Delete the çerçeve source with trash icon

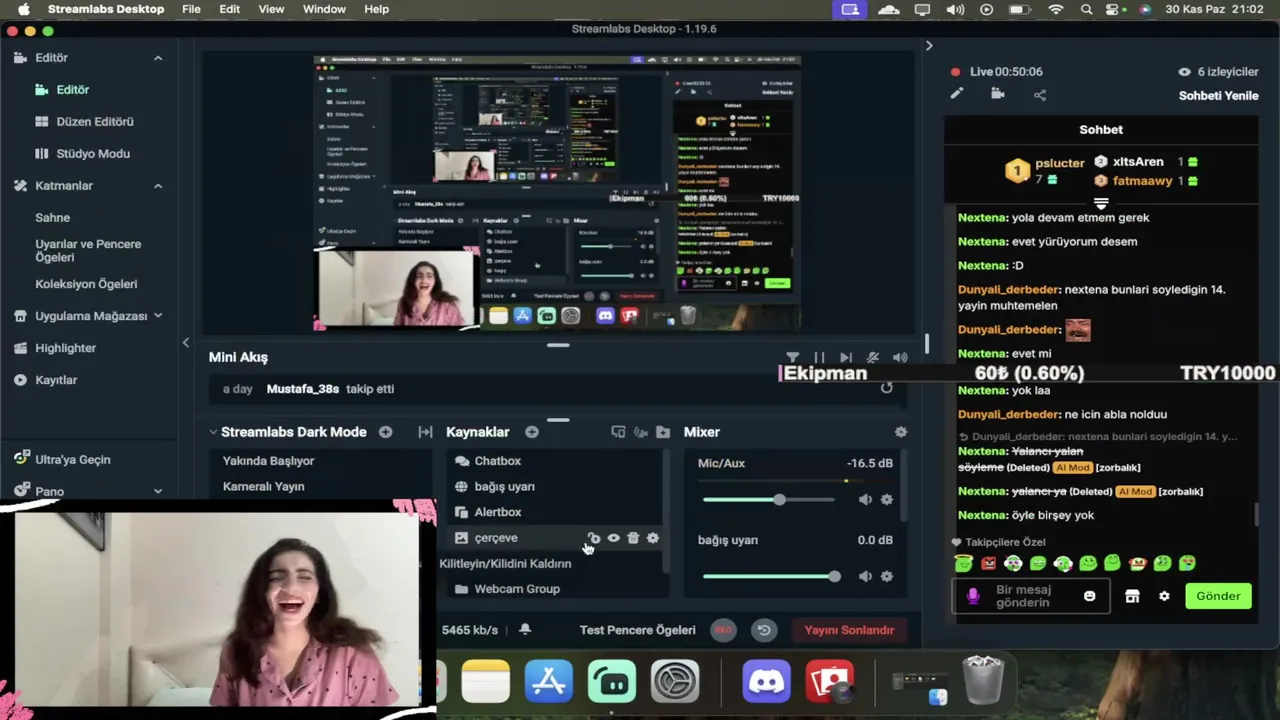633,538
